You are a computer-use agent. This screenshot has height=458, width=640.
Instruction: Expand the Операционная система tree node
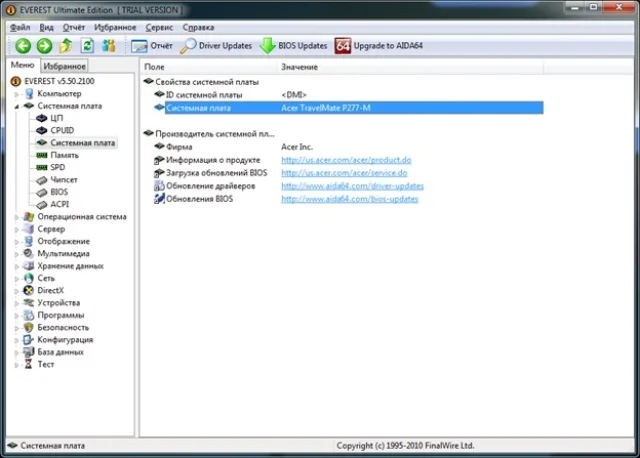17,217
